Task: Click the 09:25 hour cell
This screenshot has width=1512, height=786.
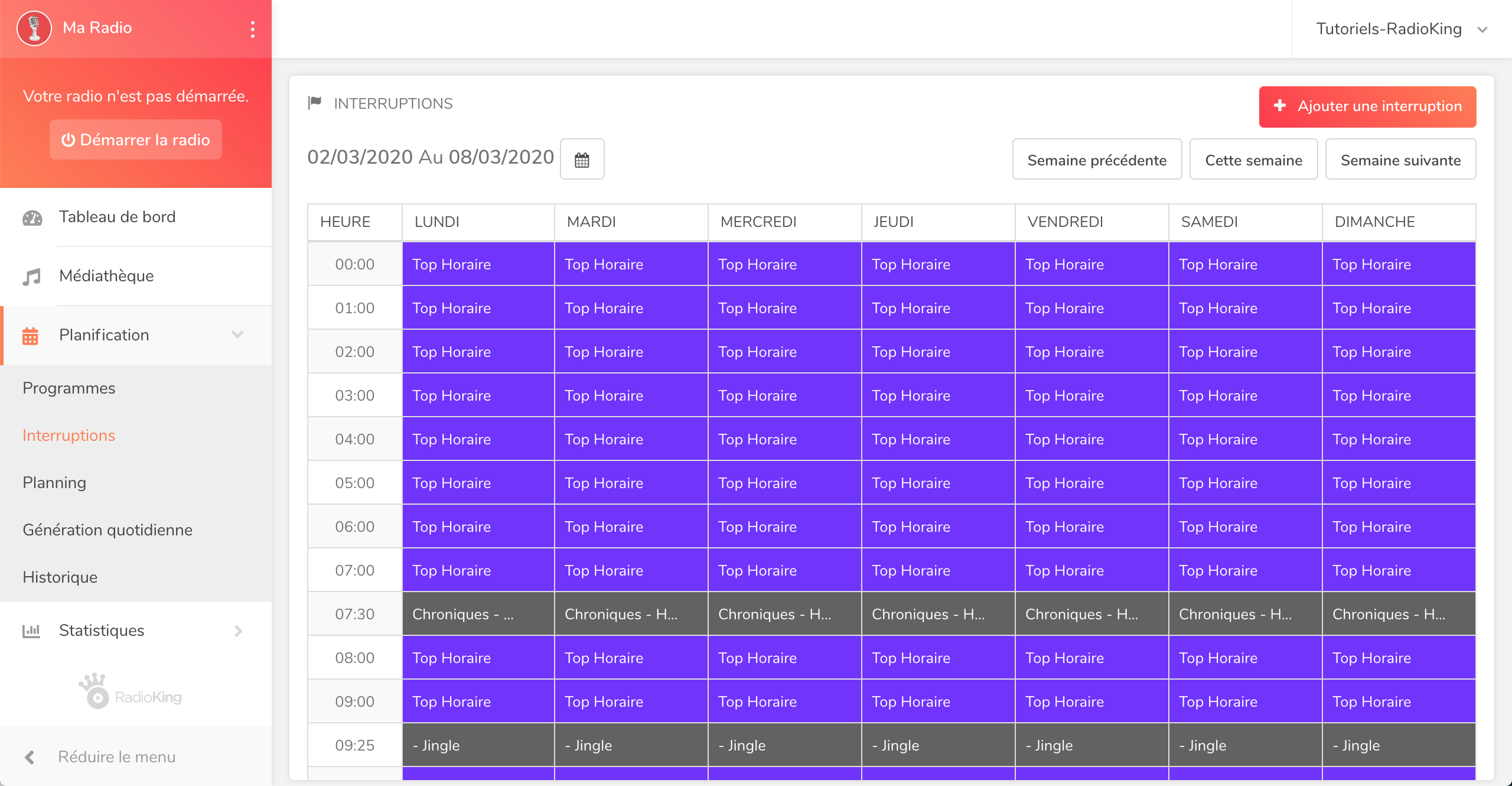Action: point(355,745)
